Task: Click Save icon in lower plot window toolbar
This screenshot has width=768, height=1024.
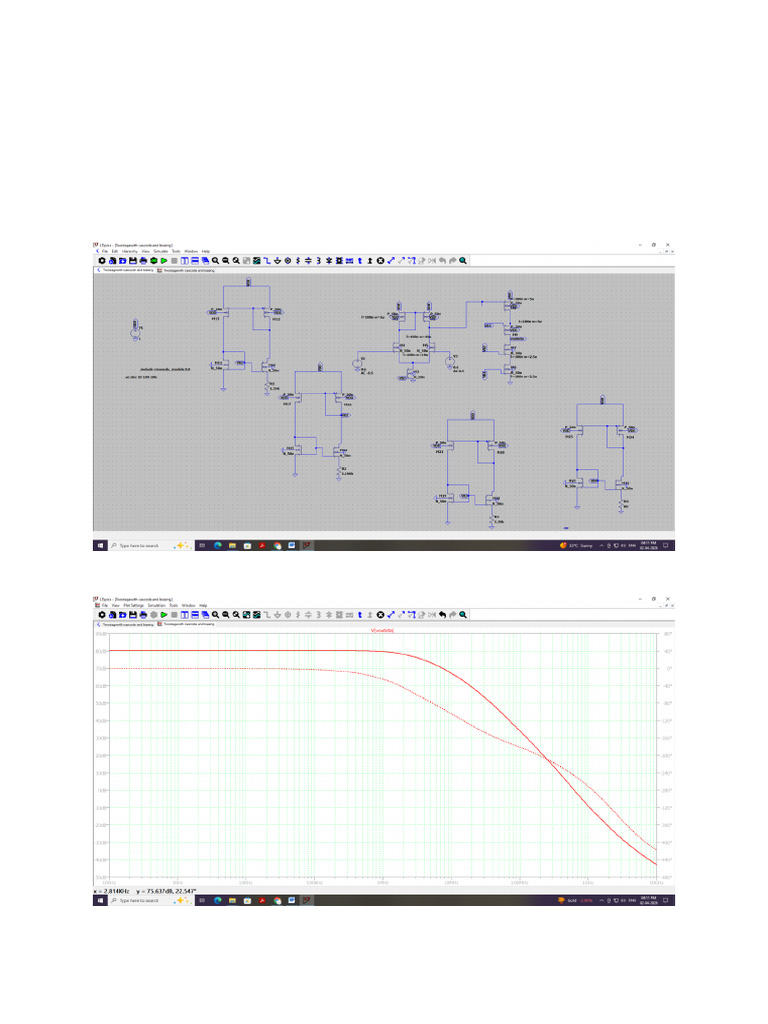Action: [x=133, y=615]
